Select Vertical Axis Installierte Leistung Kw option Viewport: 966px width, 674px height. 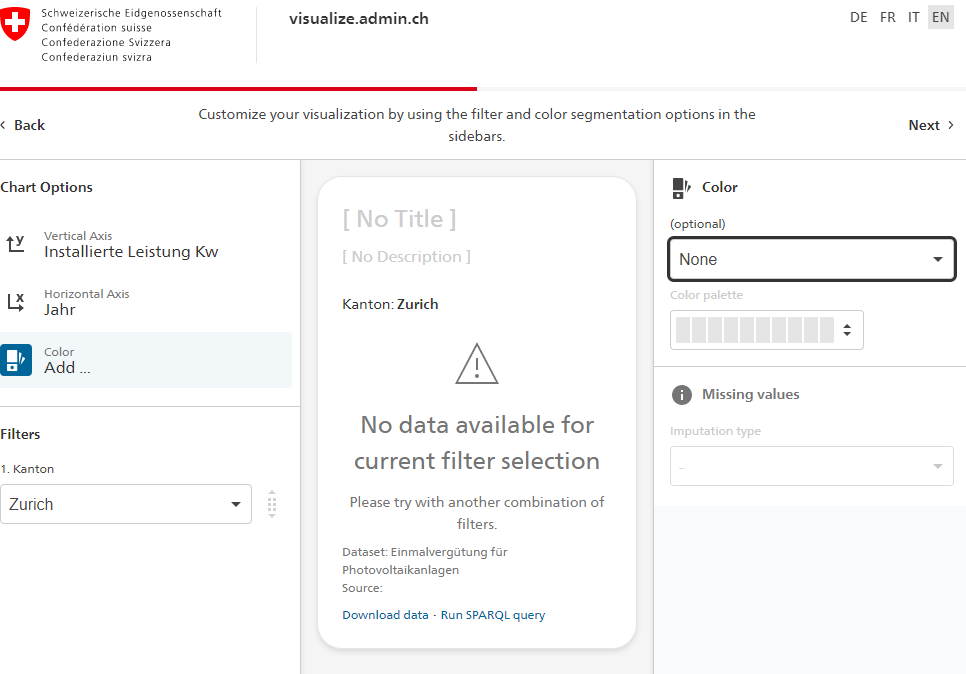(146, 245)
